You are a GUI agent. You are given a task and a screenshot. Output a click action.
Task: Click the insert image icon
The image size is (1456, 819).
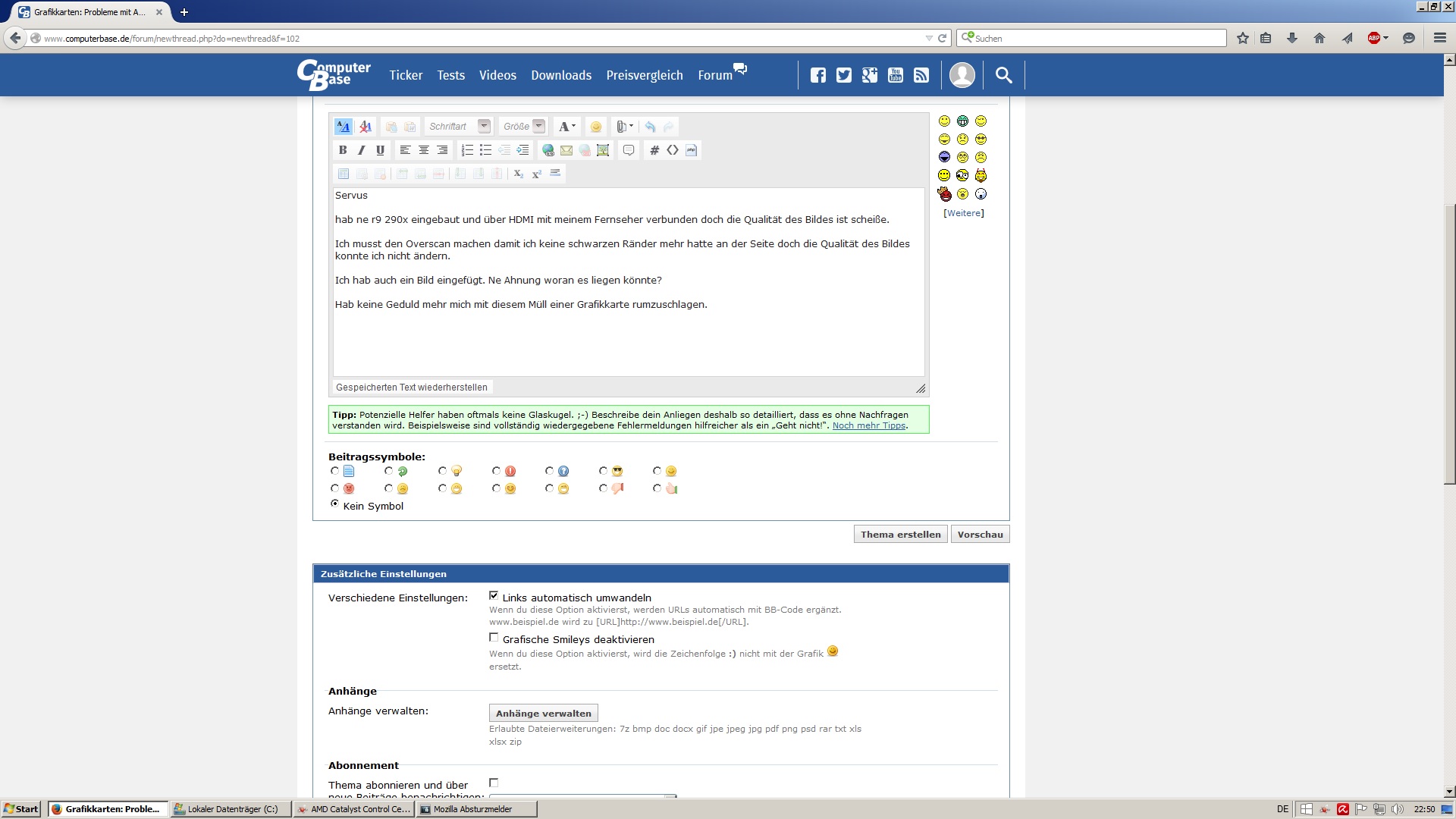(603, 150)
